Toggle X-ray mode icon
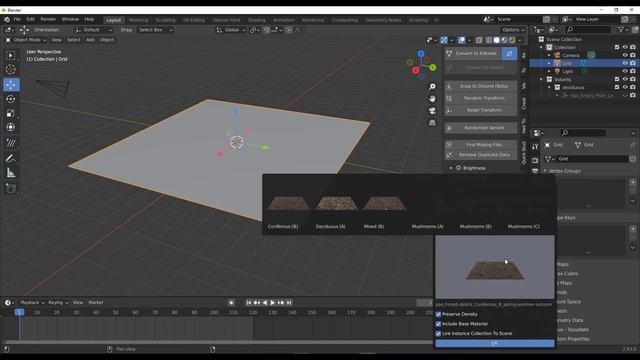The image size is (640, 360). pyautogui.click(x=479, y=40)
